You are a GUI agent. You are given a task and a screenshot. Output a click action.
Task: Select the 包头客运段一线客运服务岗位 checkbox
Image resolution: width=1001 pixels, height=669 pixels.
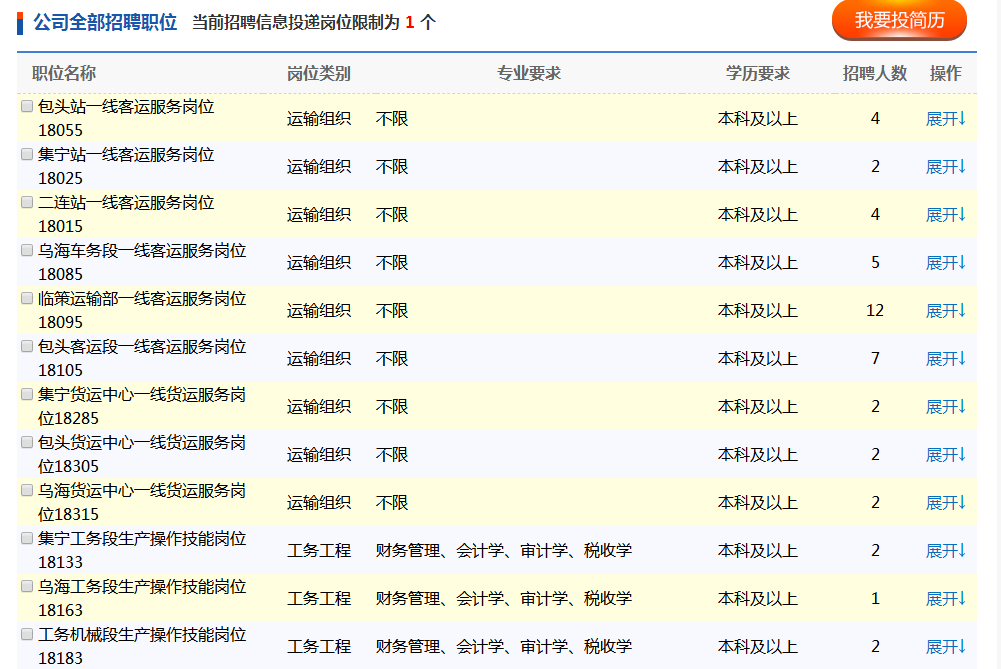[27, 346]
